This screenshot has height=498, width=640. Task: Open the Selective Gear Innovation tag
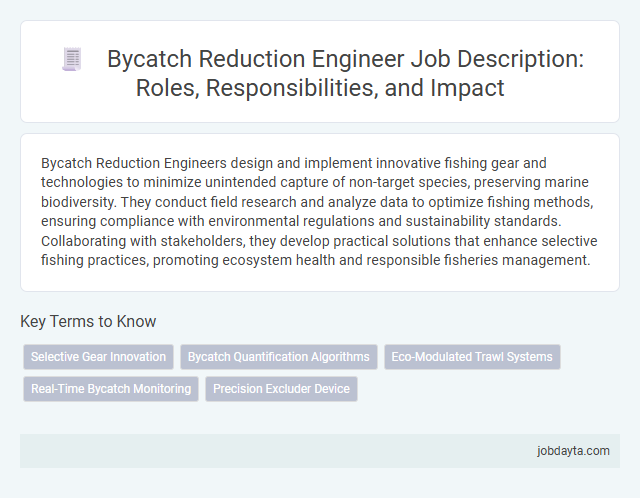(x=98, y=357)
